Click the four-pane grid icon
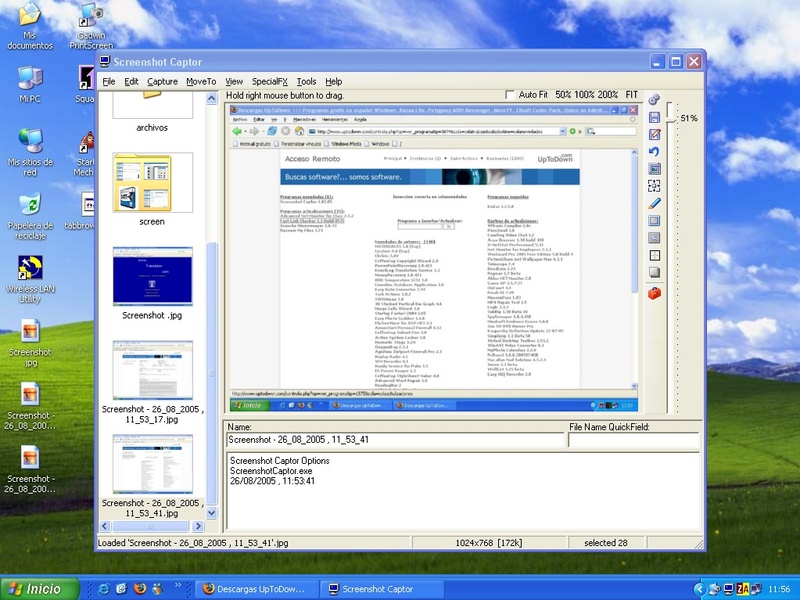Image resolution: width=800 pixels, height=600 pixels. [x=654, y=255]
